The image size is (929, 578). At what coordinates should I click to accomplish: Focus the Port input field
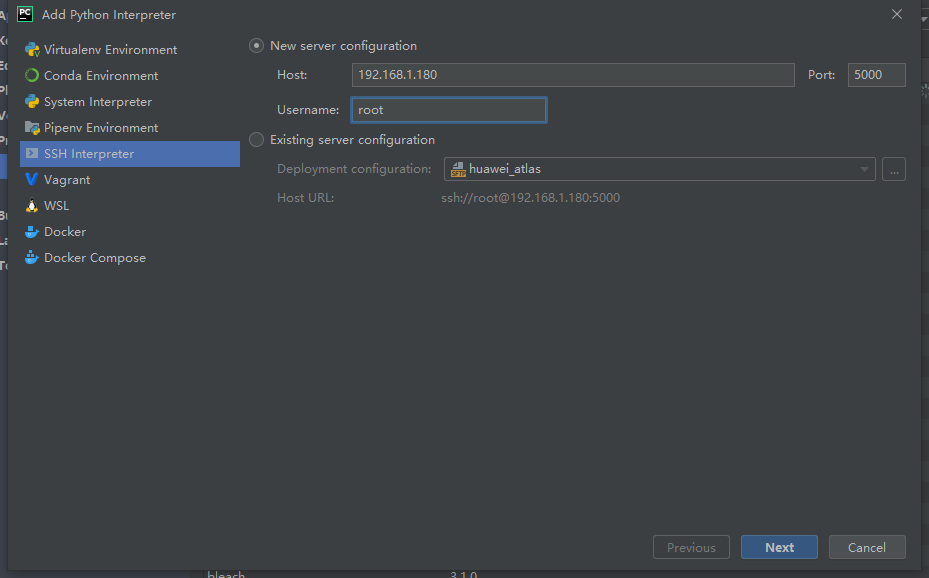[876, 75]
